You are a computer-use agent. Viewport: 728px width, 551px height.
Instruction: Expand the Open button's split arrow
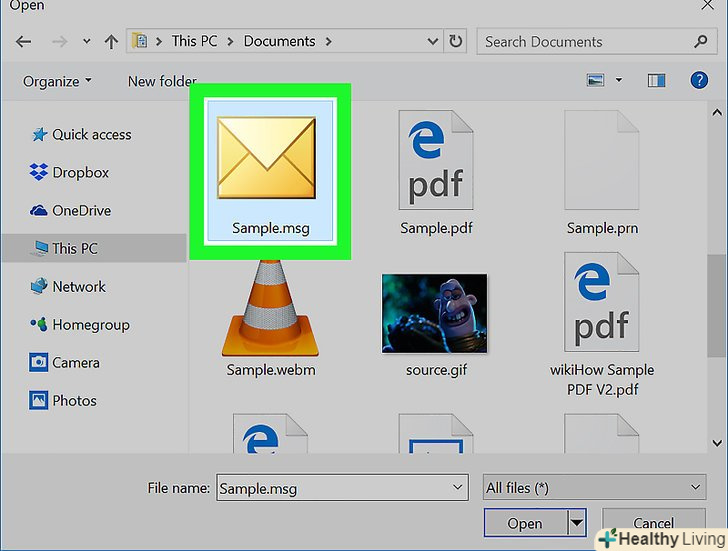576,522
